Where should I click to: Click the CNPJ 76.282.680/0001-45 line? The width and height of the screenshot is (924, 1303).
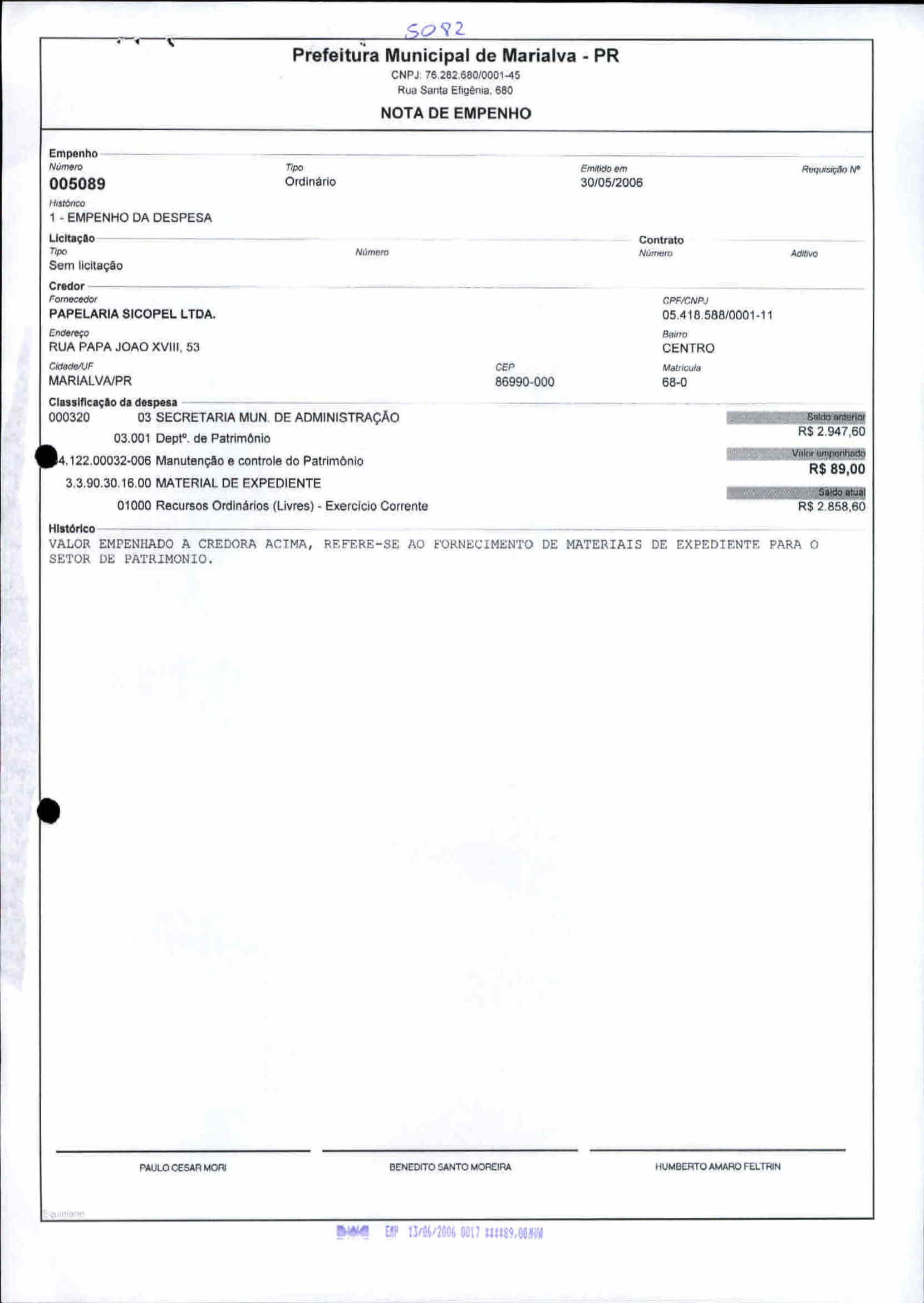[456, 75]
